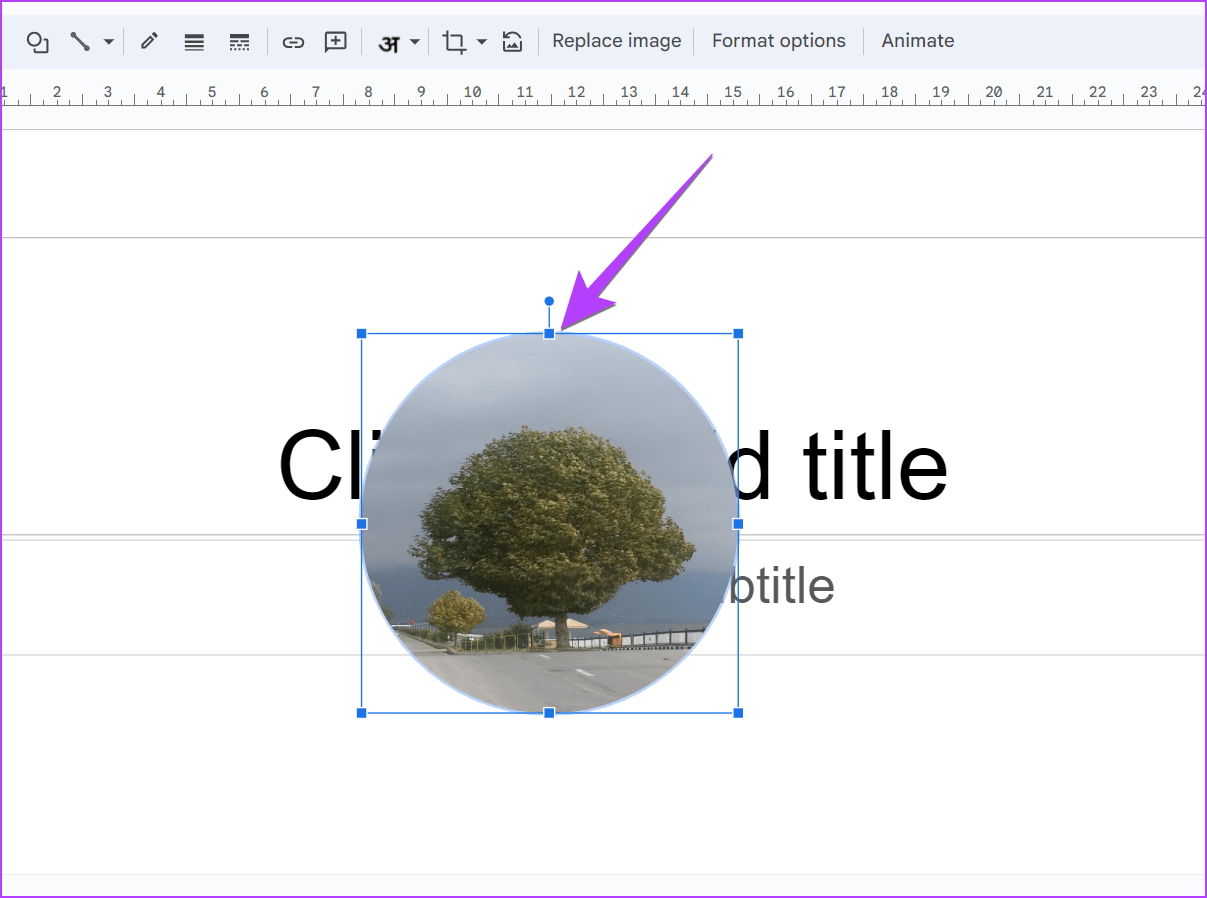Activate the crop image tool
Image resolution: width=1207 pixels, height=898 pixels.
(452, 41)
